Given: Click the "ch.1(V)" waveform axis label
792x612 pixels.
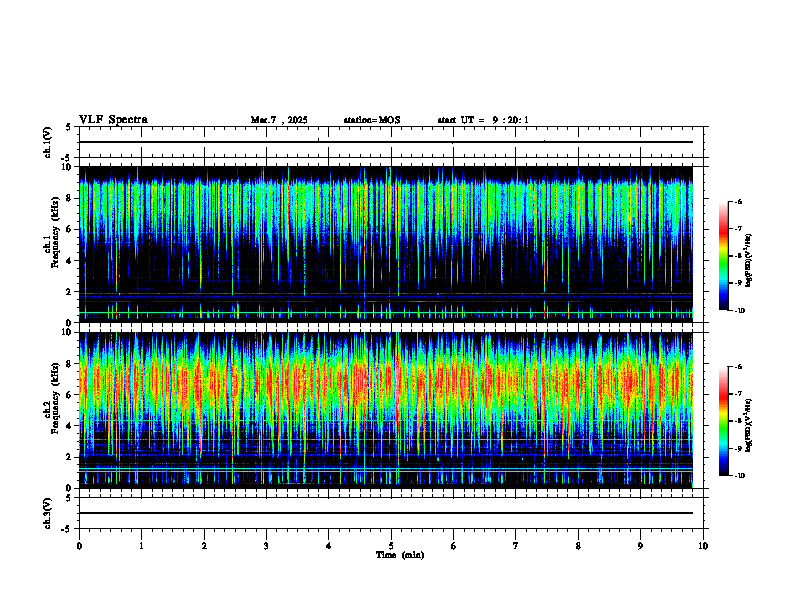Looking at the screenshot, I should click(47, 142).
